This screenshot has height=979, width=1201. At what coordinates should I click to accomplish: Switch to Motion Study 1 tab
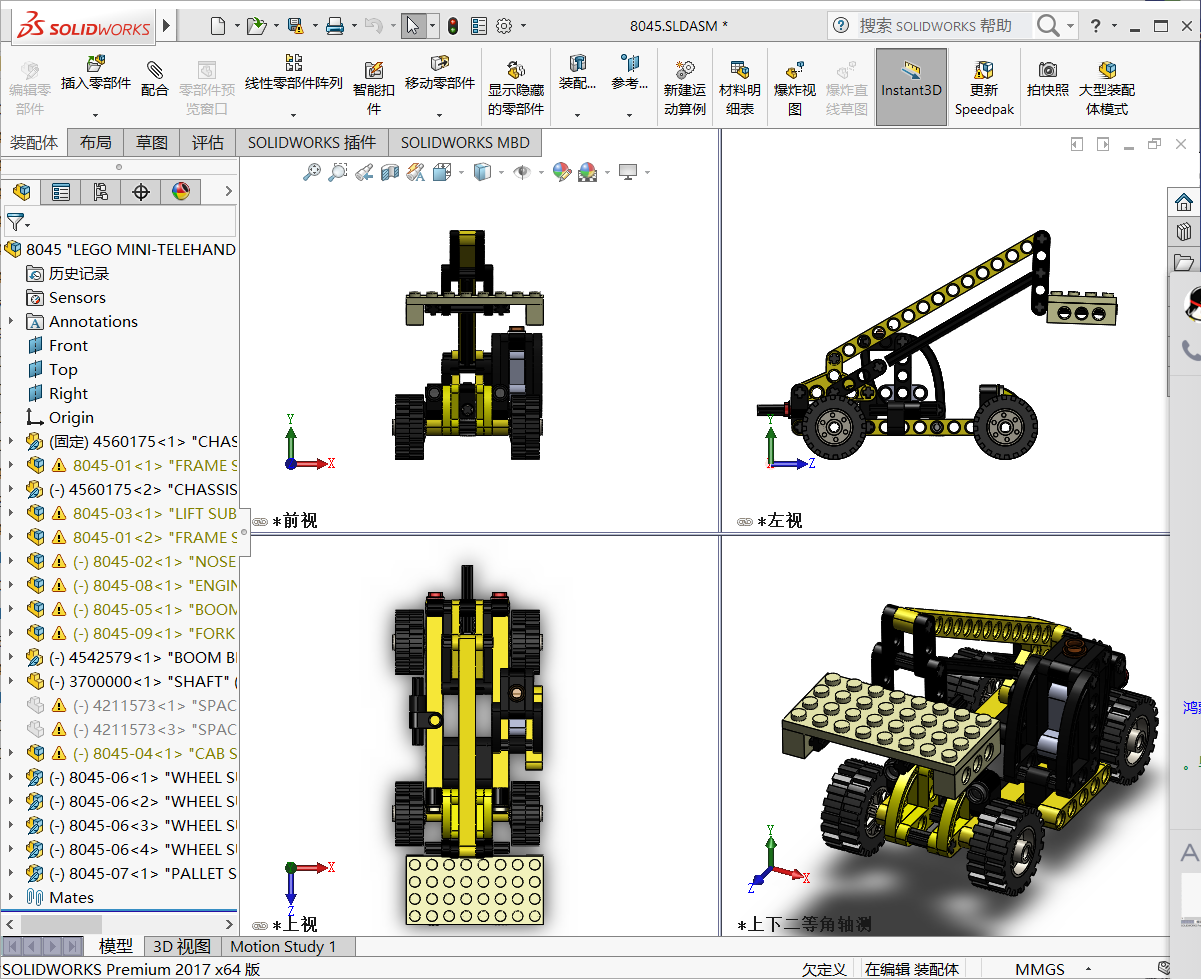284,946
